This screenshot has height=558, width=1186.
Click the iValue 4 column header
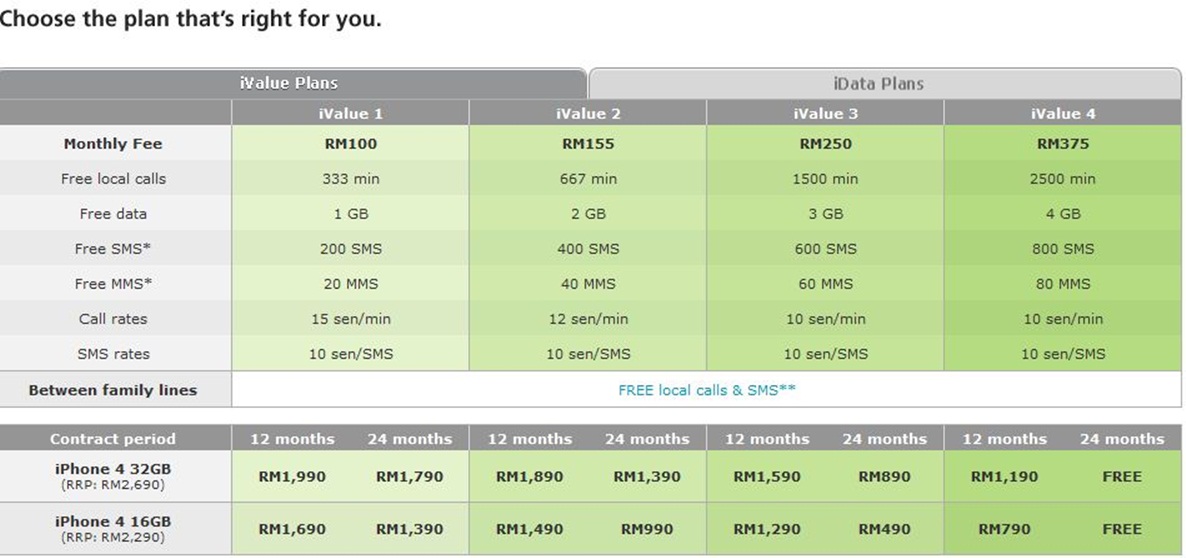[1063, 113]
